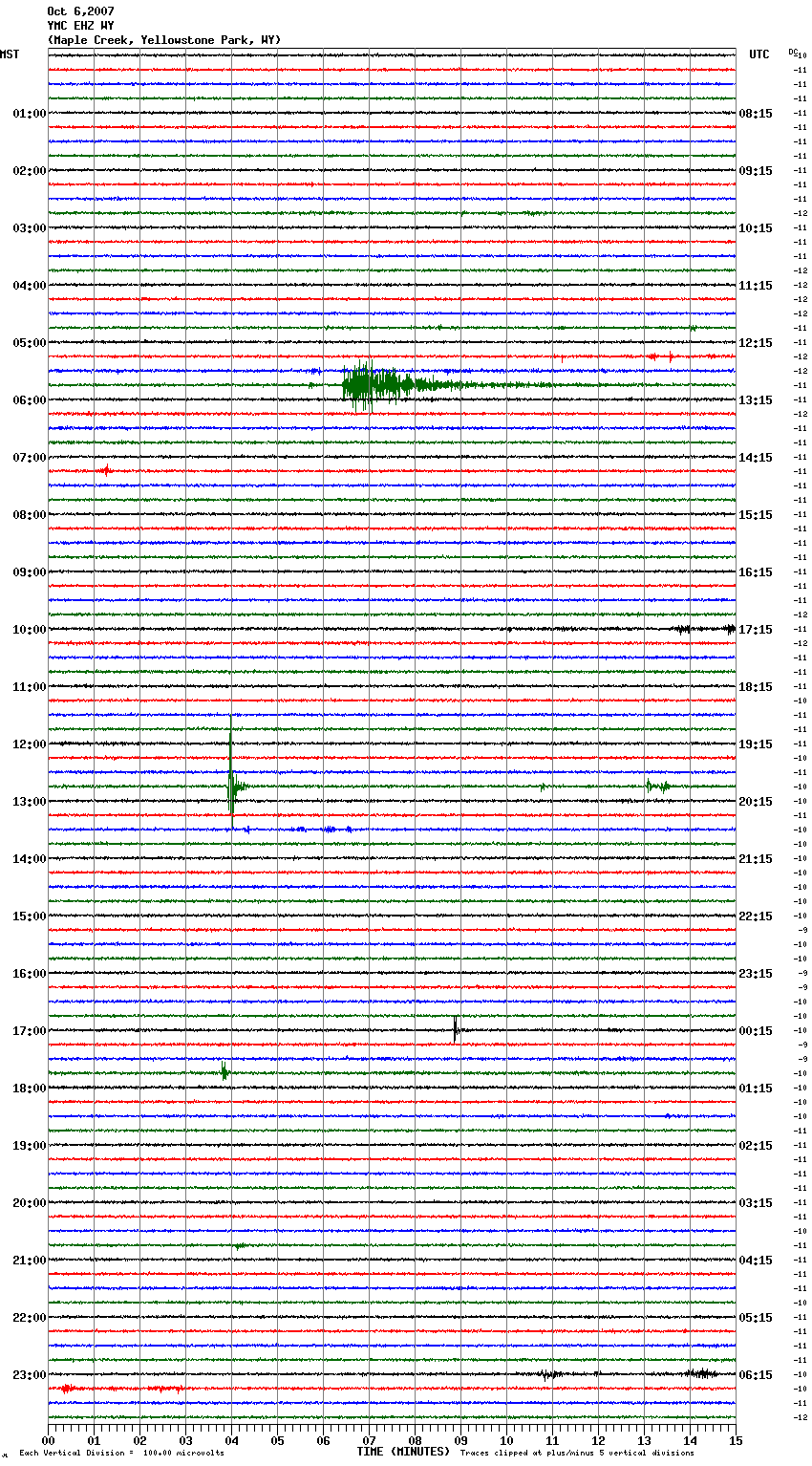Click the "06:00" MST hour label

point(30,400)
